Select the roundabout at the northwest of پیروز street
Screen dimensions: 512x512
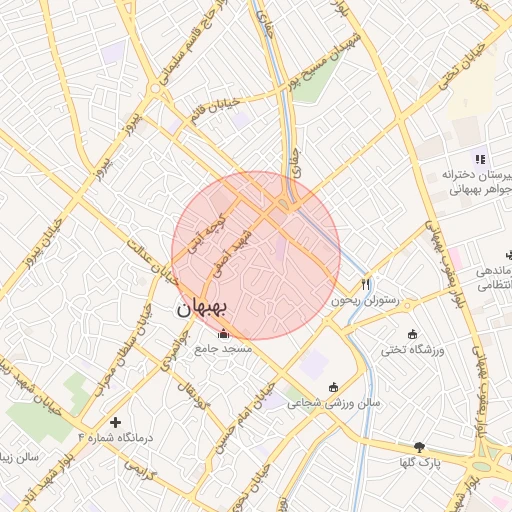[x=155, y=88]
